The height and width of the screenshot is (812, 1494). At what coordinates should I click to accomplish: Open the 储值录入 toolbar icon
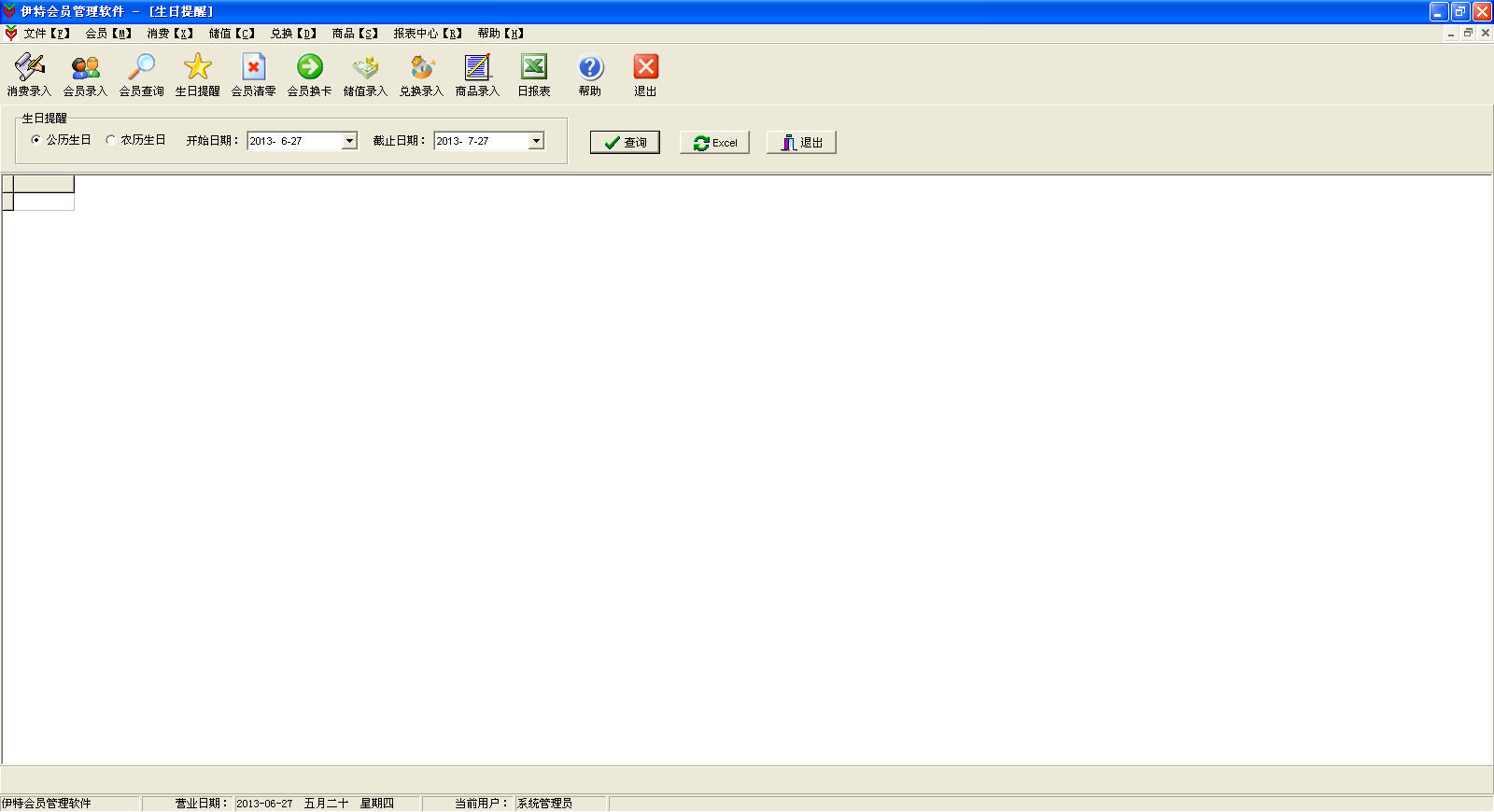tap(365, 75)
